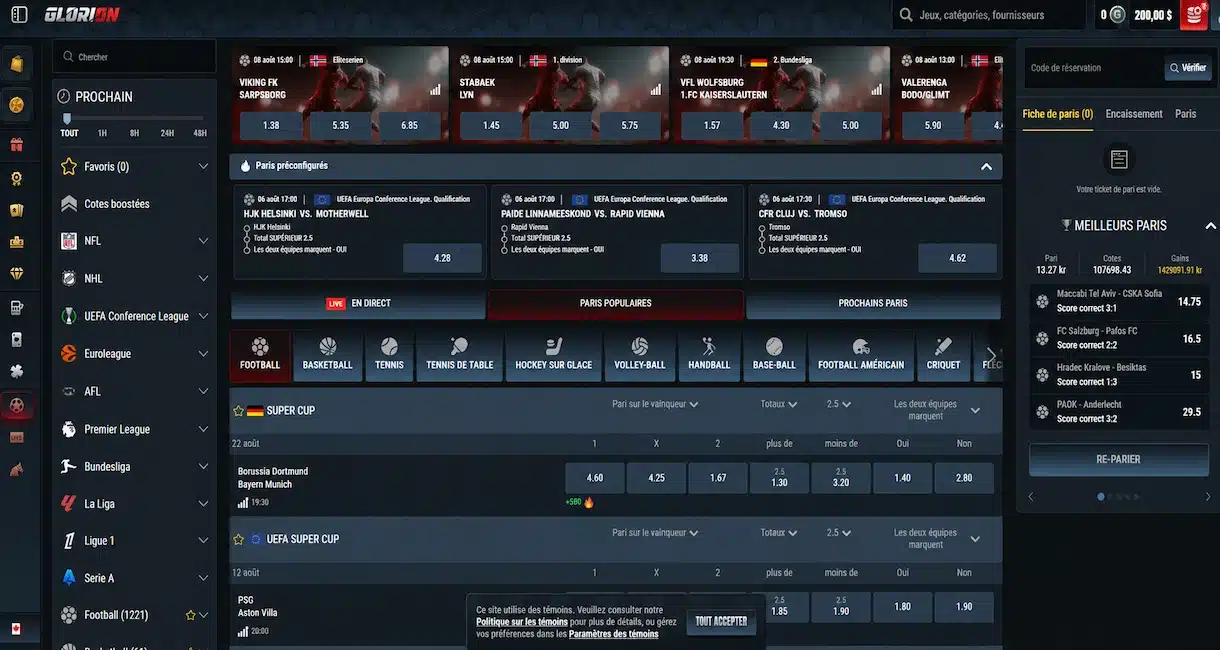Bet on Borussia Dortmund at 4.60

tap(594, 478)
